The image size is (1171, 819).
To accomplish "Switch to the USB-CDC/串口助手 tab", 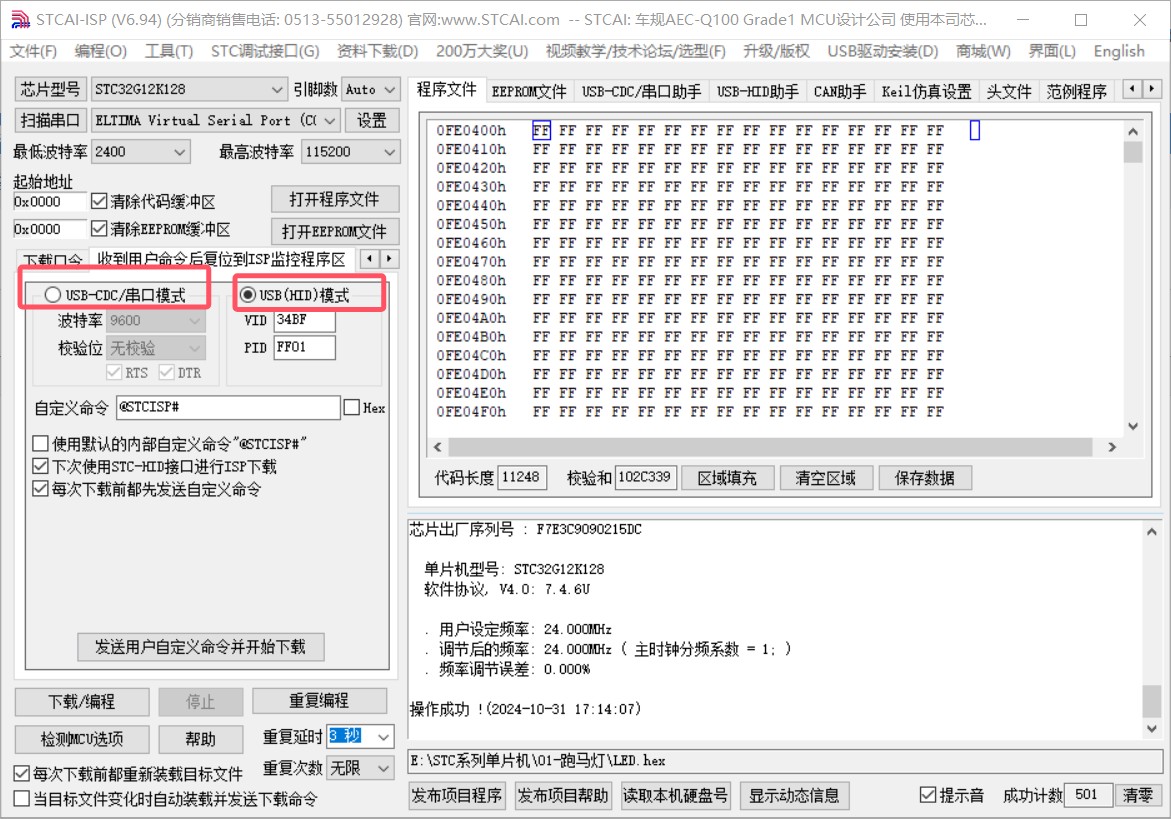I will click(x=642, y=91).
